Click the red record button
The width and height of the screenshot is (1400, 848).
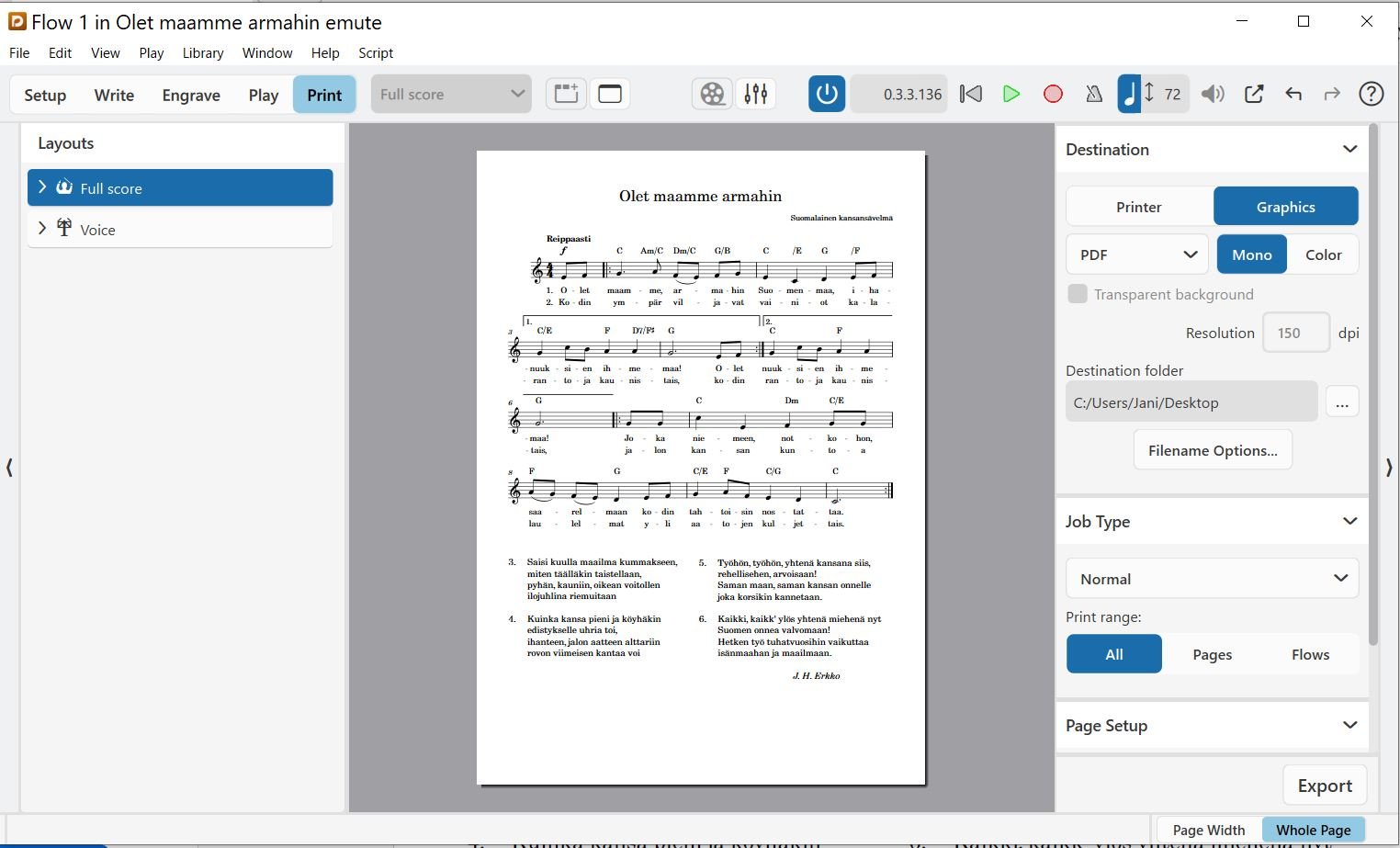pyautogui.click(x=1054, y=94)
